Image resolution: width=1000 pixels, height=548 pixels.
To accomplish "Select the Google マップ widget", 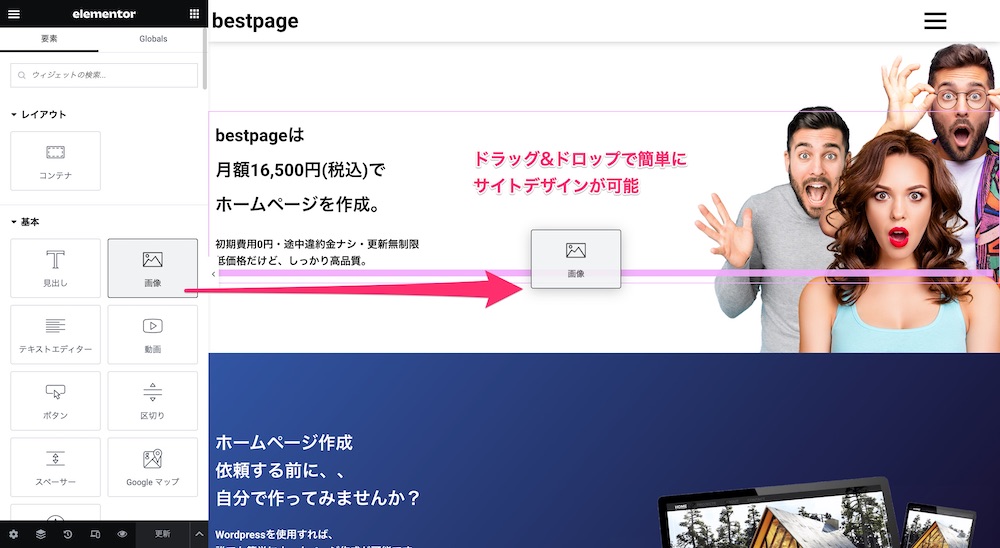I will tap(152, 467).
